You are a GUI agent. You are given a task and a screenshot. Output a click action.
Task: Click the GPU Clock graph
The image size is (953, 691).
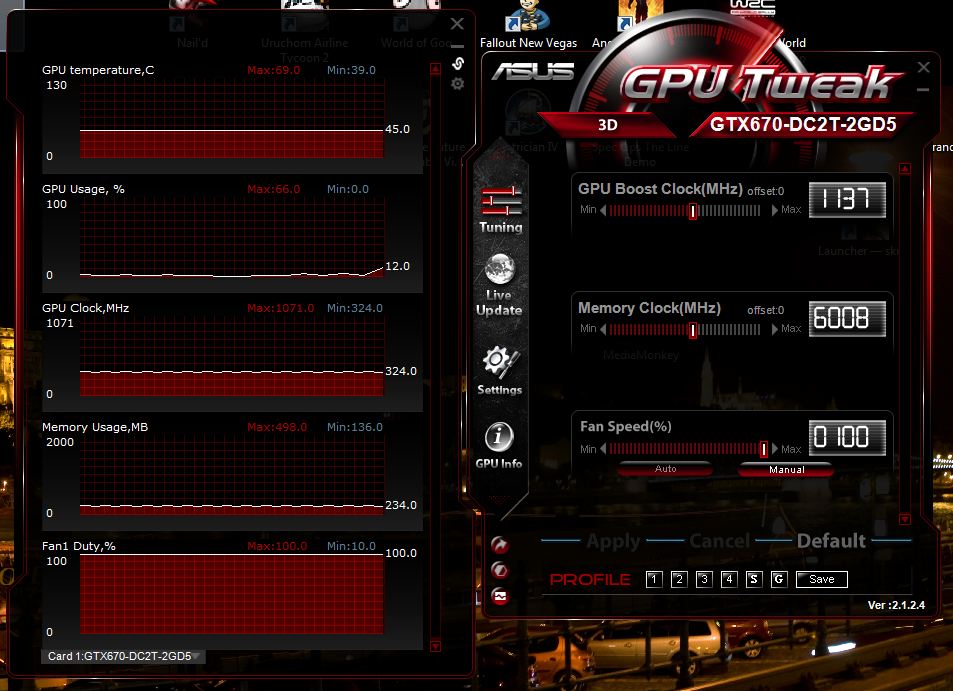232,358
